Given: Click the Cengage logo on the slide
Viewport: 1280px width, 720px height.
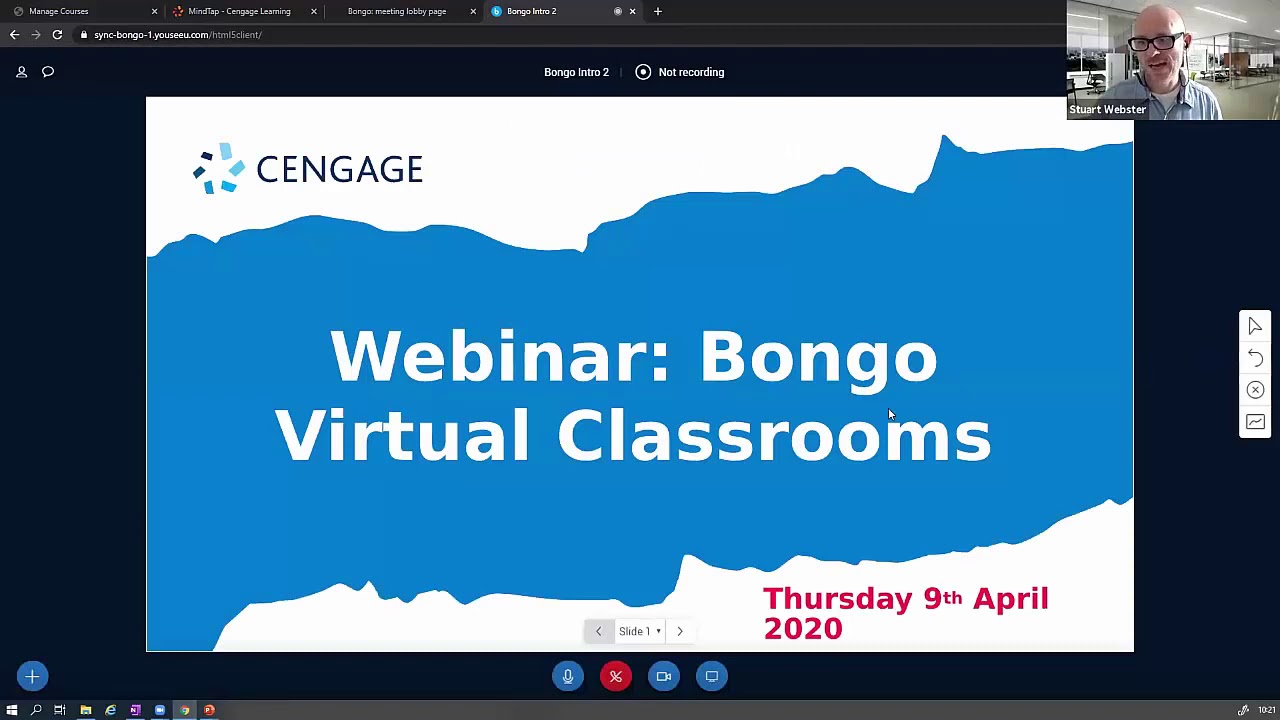Looking at the screenshot, I should [308, 168].
